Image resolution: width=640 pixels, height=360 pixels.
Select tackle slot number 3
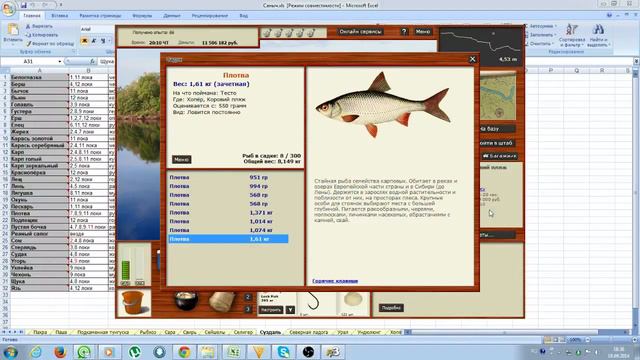click(x=248, y=309)
